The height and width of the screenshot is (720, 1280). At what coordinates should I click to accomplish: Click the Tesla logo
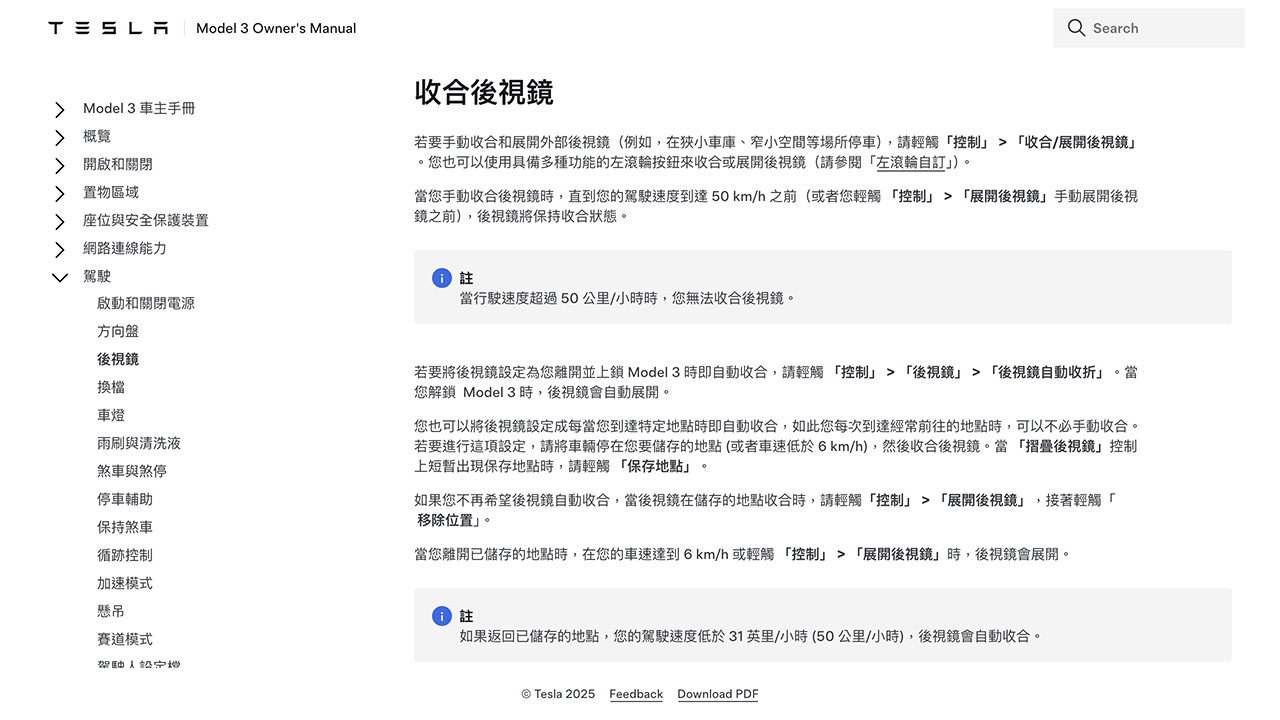click(108, 28)
